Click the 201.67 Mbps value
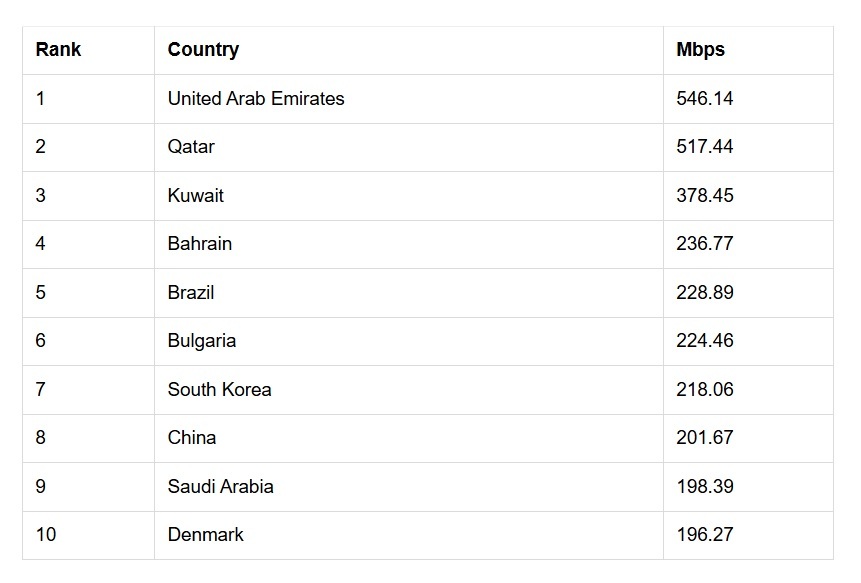Viewport: 861px width, 583px height. (704, 437)
